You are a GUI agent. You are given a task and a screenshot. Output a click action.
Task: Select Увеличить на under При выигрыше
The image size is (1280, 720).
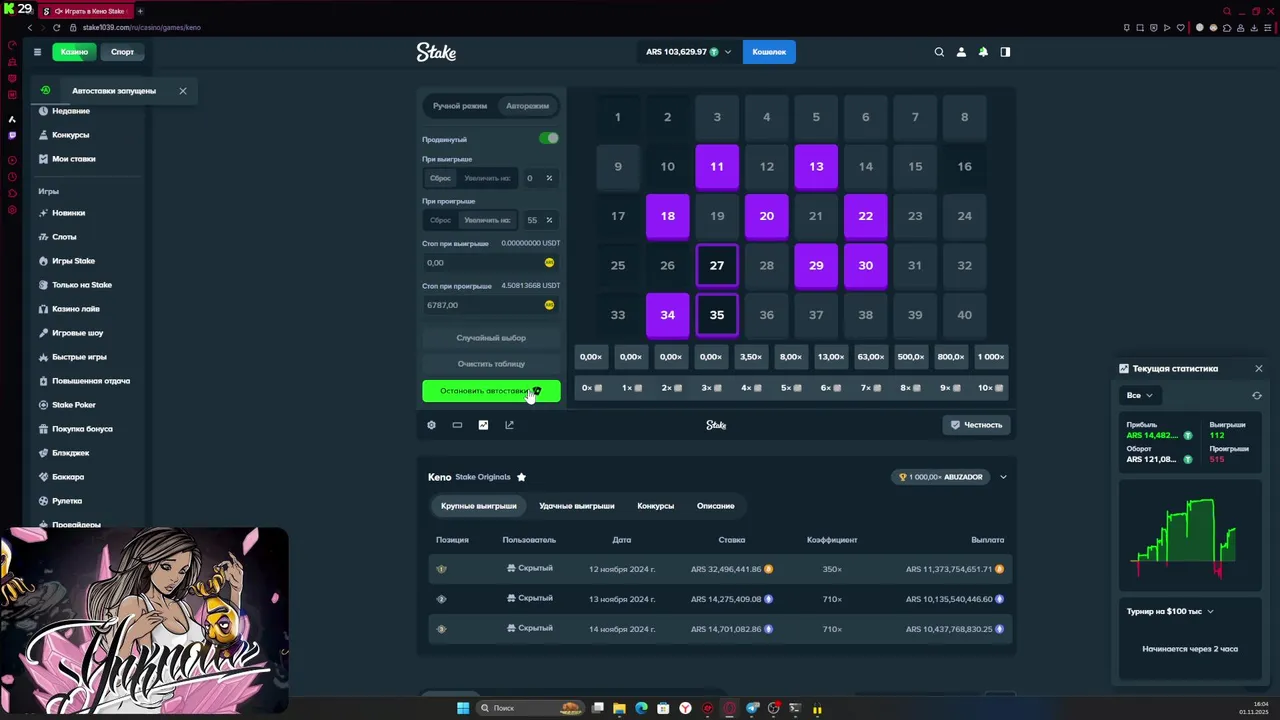pyautogui.click(x=487, y=178)
